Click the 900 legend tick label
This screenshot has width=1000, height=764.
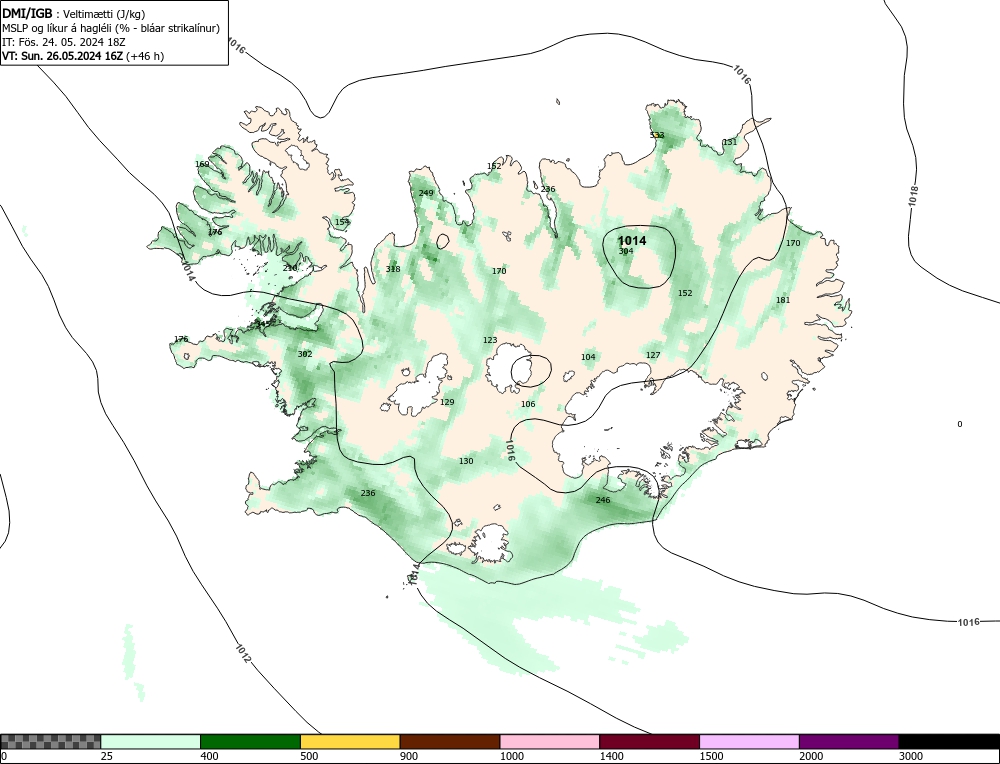pos(408,756)
